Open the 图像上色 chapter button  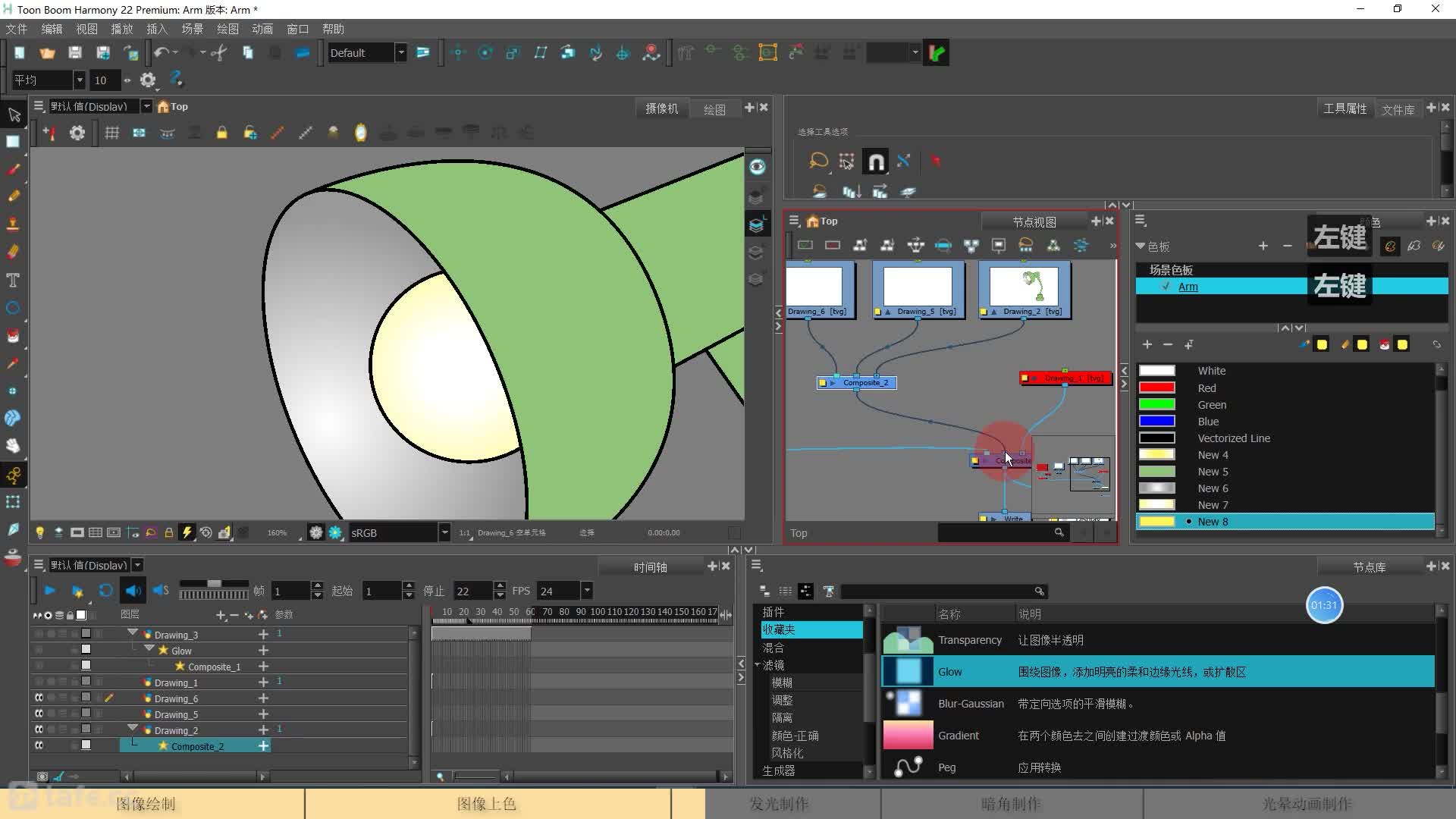(487, 803)
